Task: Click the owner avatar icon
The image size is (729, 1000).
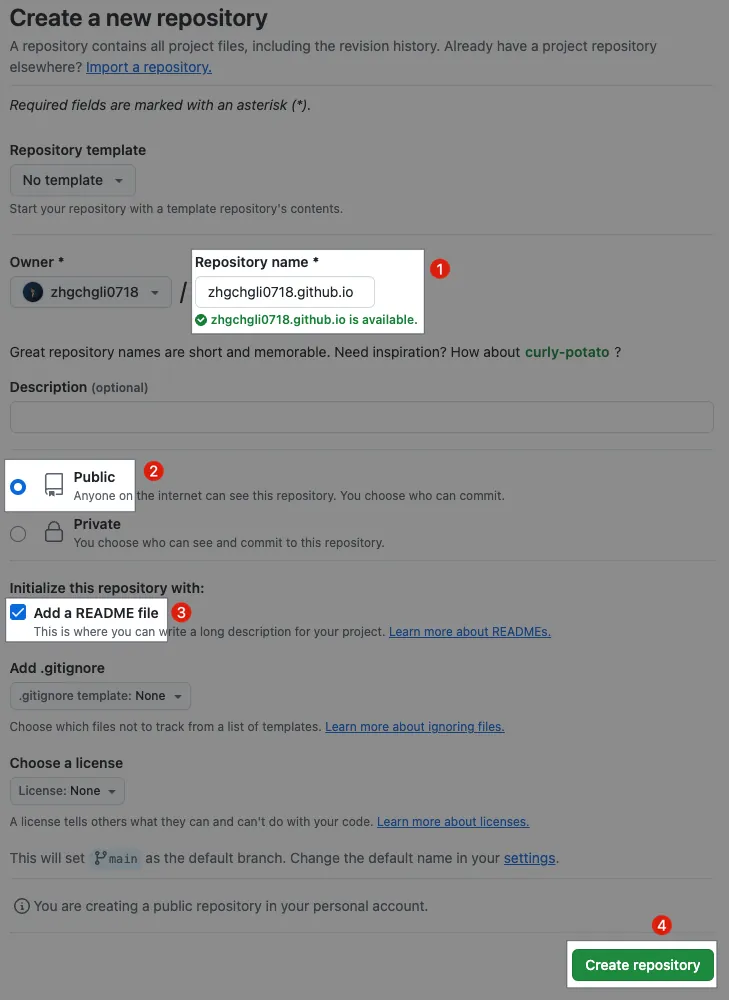Action: point(33,293)
